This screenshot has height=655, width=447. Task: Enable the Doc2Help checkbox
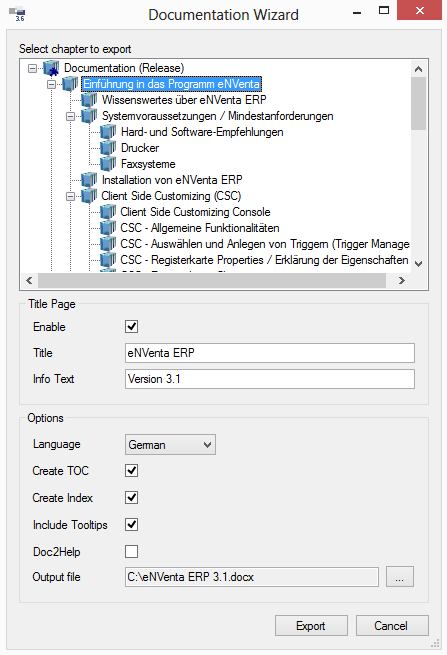pyautogui.click(x=132, y=551)
